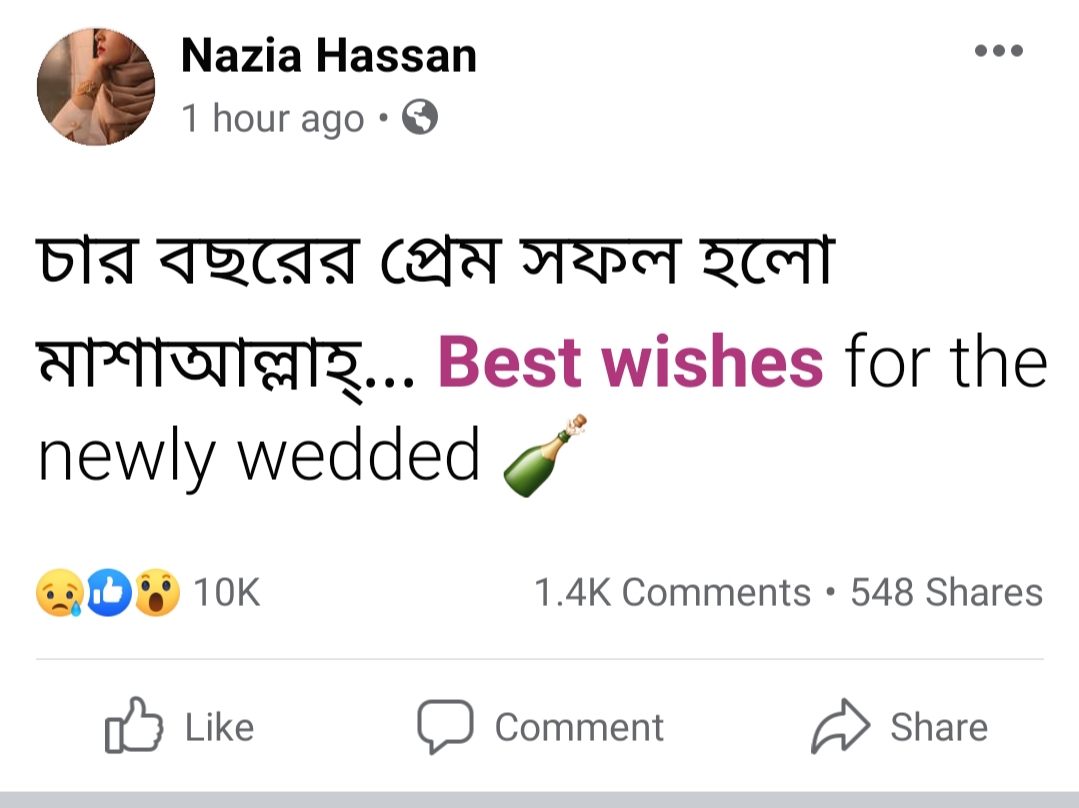Click the Comment speech bubble icon
Screen dimensions: 1079x808
pos(444,727)
